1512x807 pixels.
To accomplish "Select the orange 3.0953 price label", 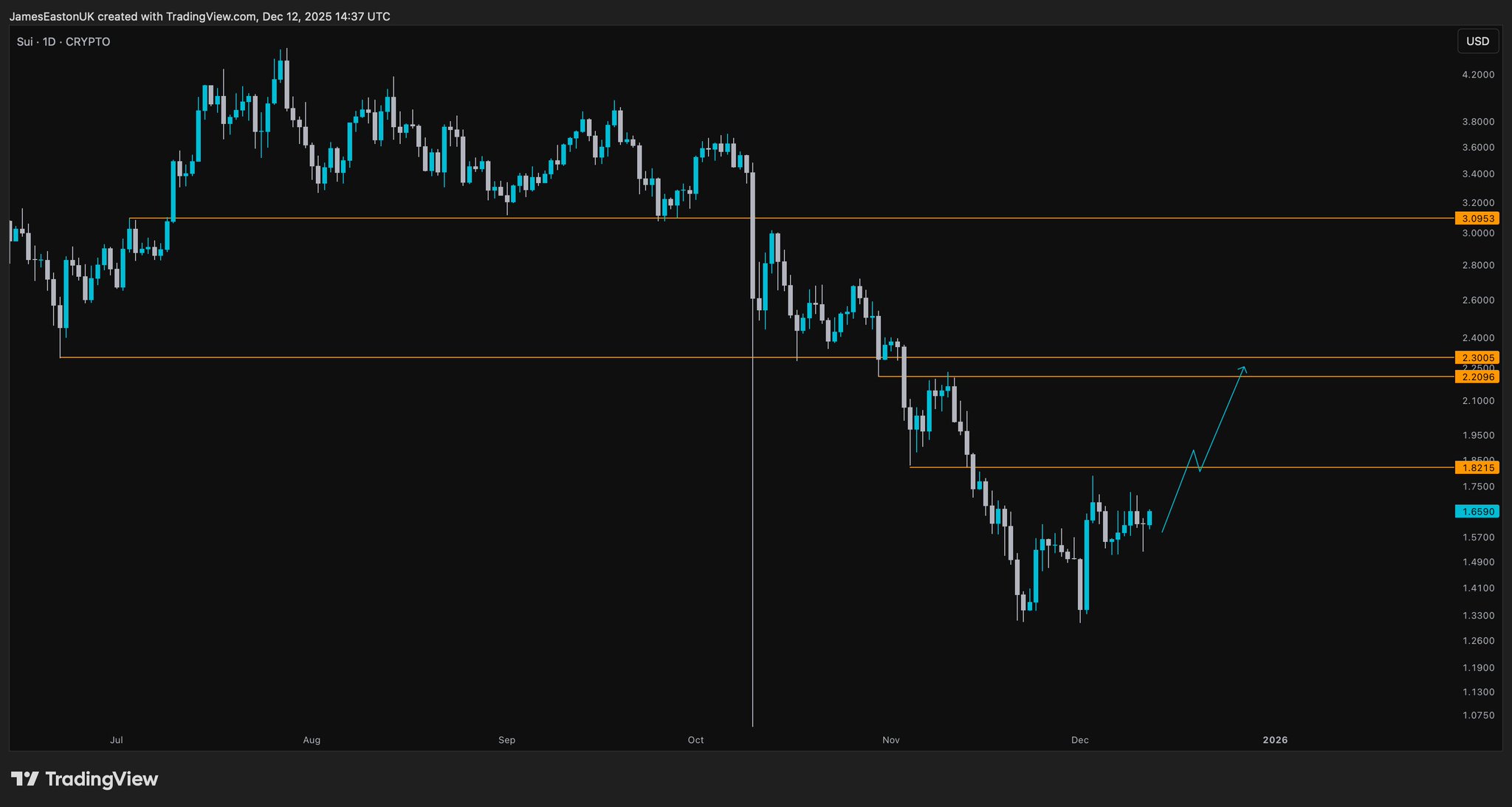I will click(1477, 219).
